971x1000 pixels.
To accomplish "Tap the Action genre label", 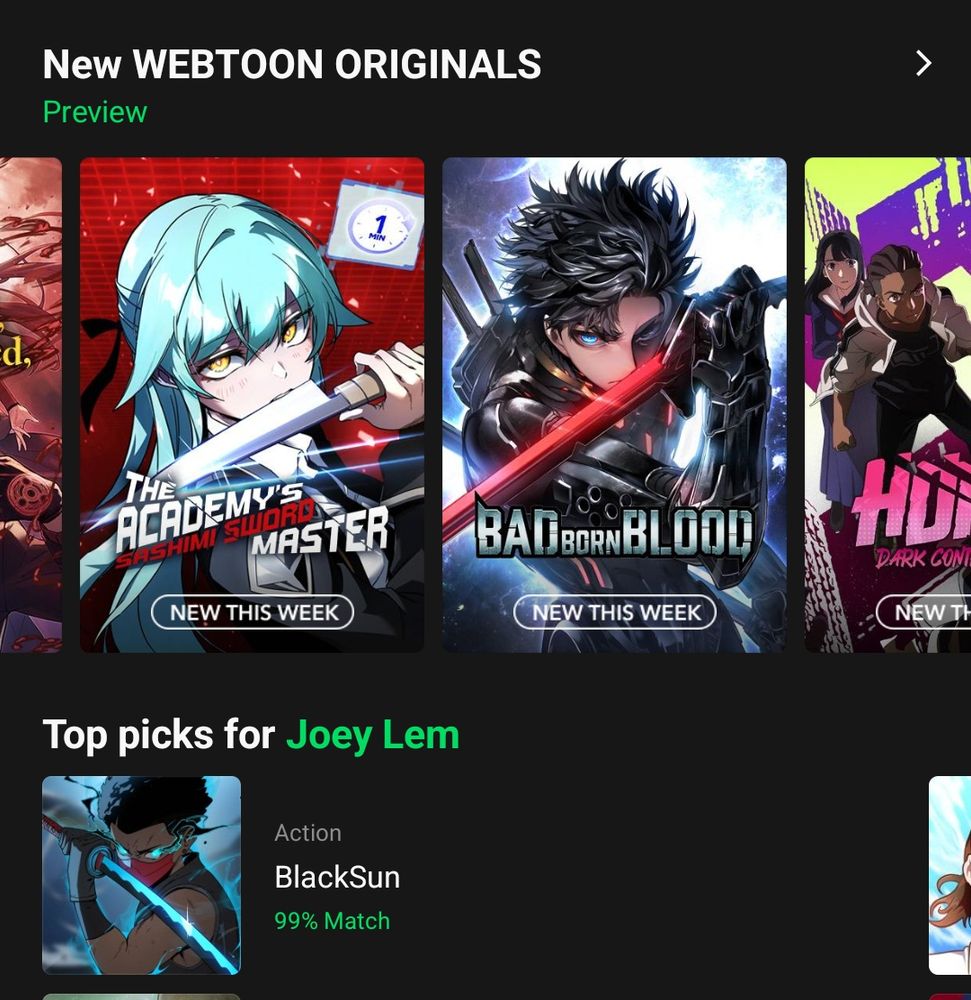I will [308, 833].
